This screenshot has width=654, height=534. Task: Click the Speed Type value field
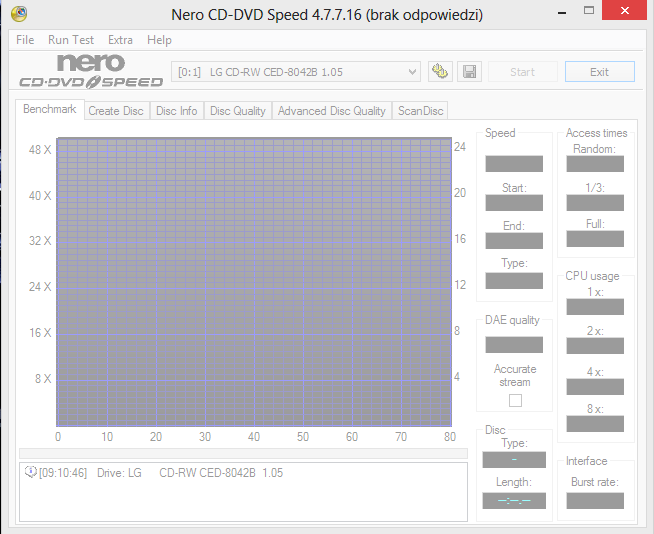514,281
